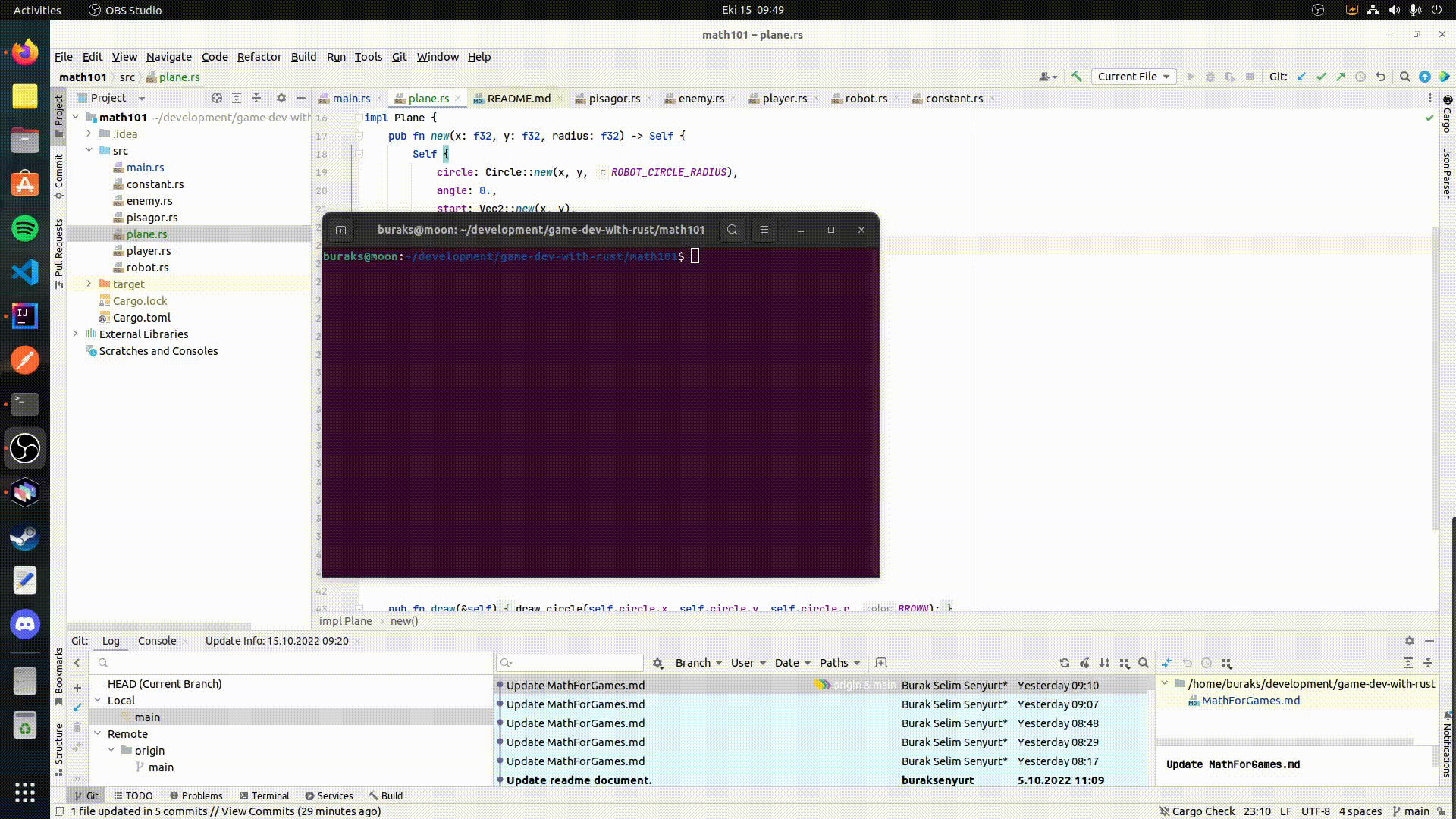Screen dimensions: 1456x819
Task: Toggle the Terminal tool window
Action: click(x=264, y=795)
